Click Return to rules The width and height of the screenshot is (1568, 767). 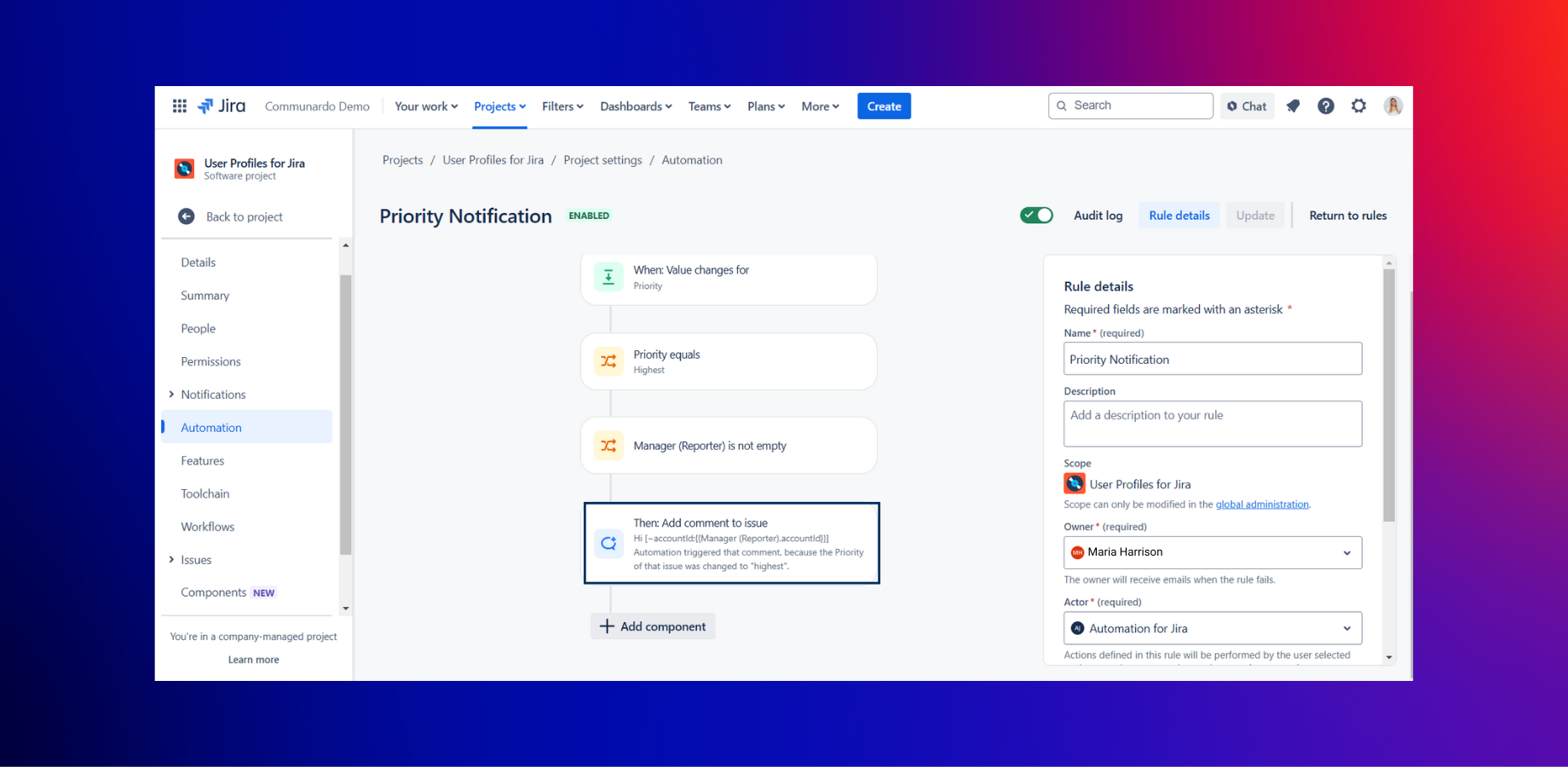(1347, 216)
